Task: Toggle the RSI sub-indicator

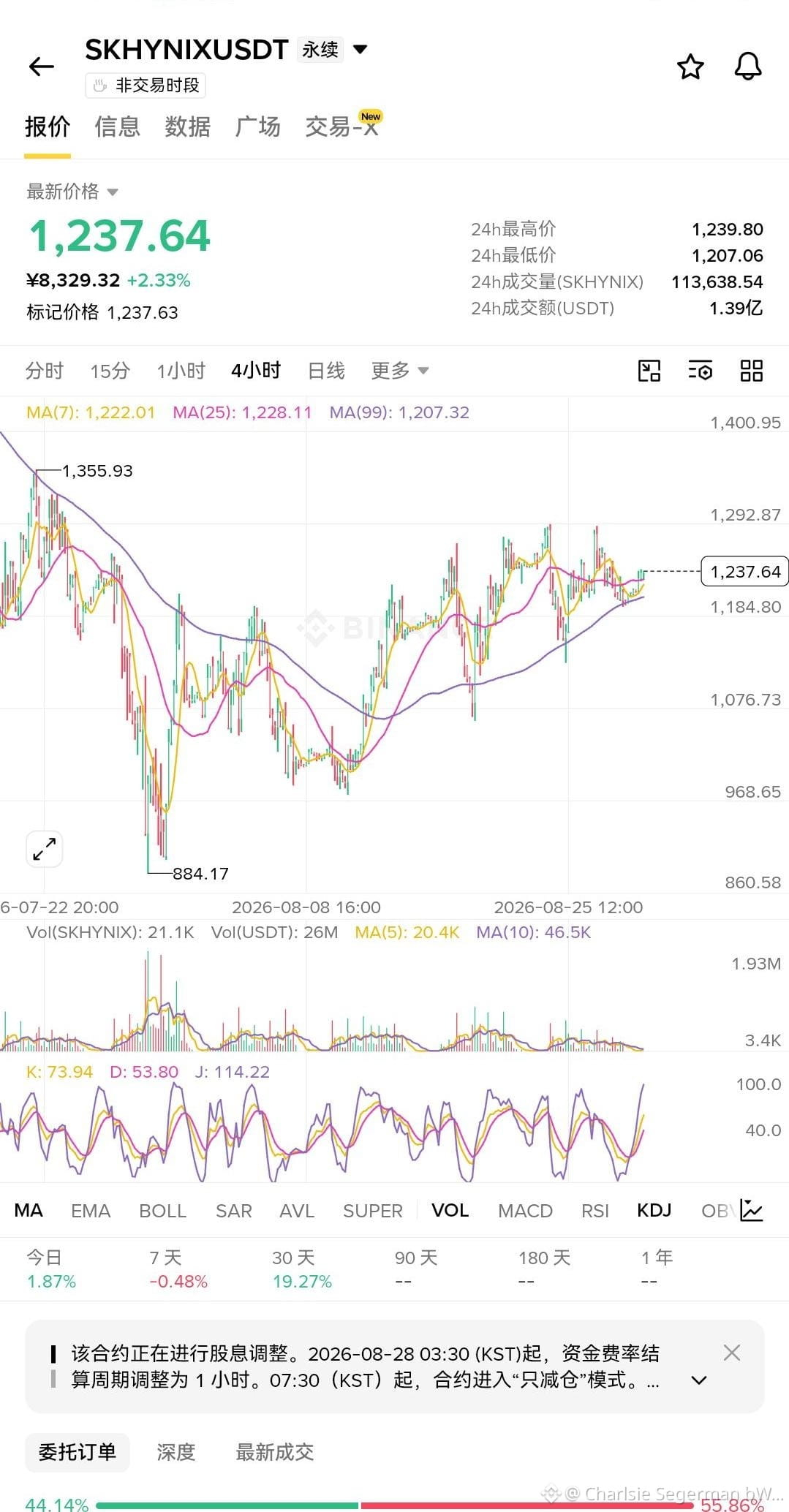Action: (594, 1211)
